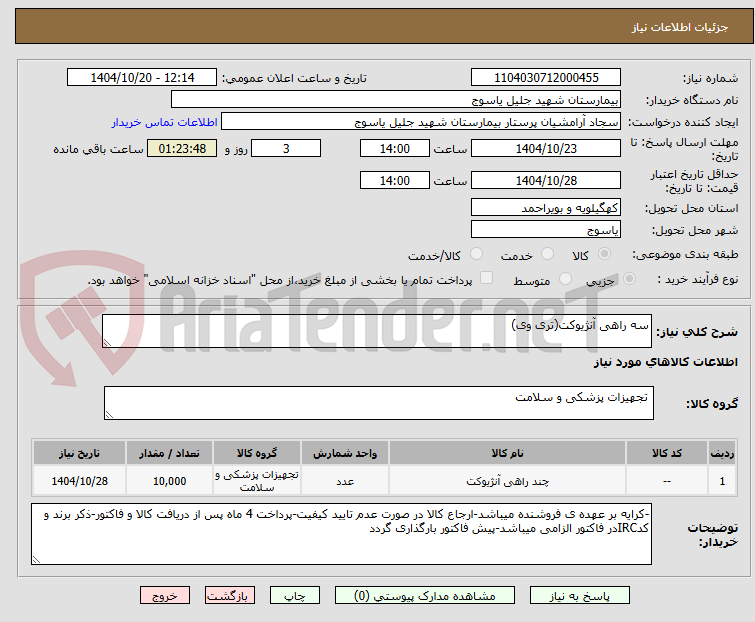Image resolution: width=755 pixels, height=622 pixels.
Task: Click the response deadline 14:00 time field
Action: [395, 148]
